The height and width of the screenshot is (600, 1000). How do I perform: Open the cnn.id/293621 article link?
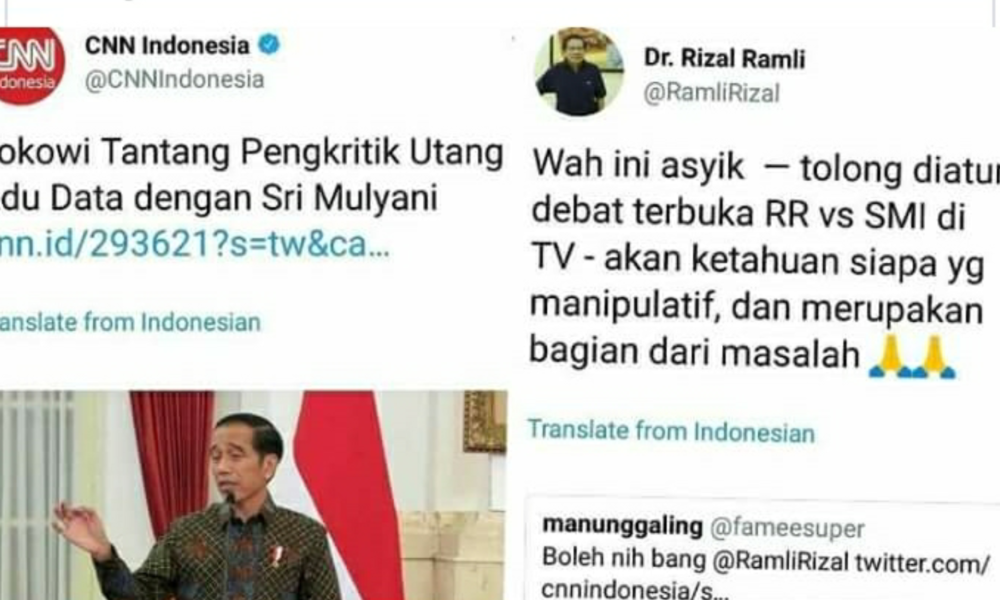pyautogui.click(x=194, y=244)
